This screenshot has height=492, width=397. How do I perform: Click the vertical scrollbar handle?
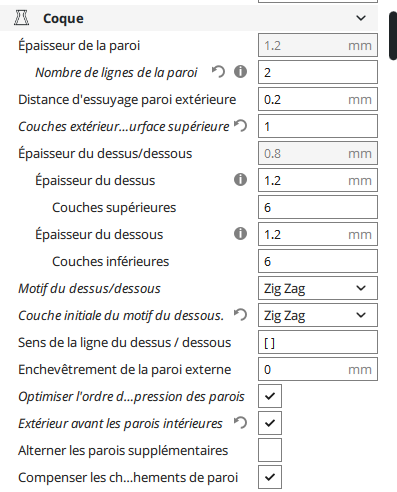[x=393, y=36]
